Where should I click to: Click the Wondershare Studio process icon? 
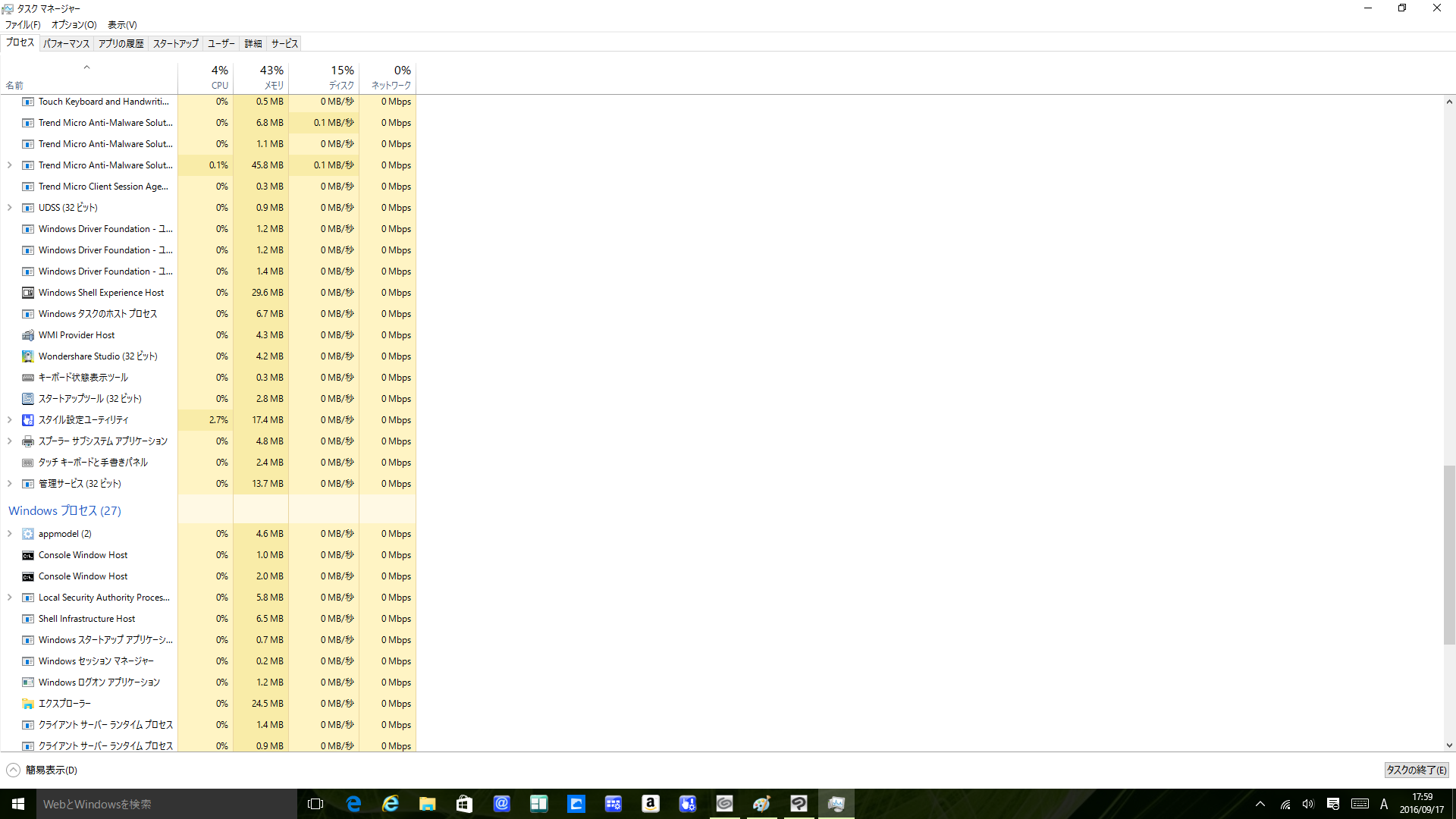(x=28, y=356)
